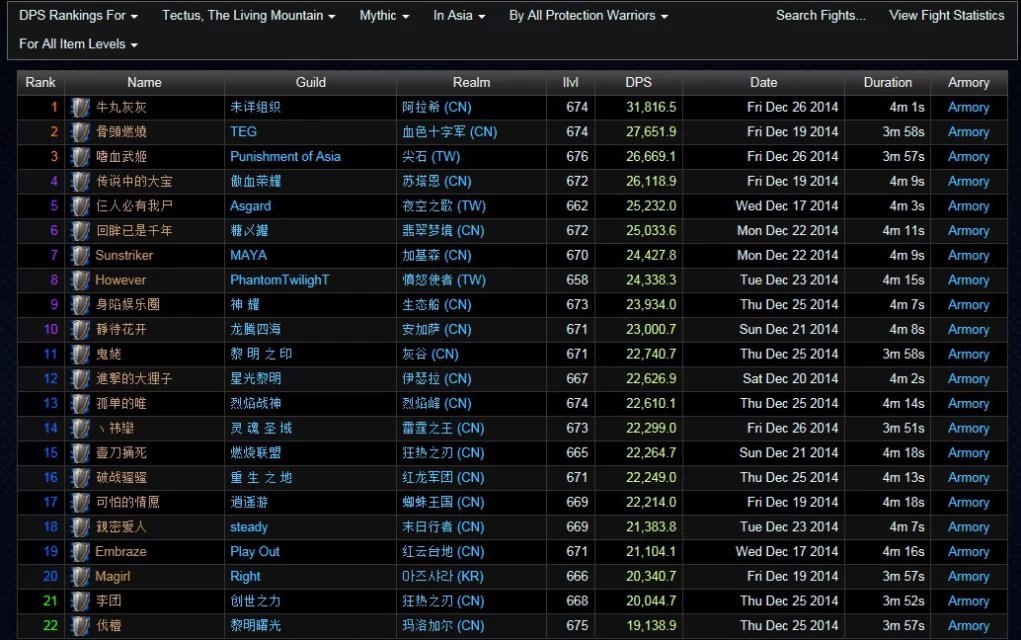This screenshot has width=1021, height=640.
Task: Open the DPS Rankings For dropdown
Action: (x=78, y=16)
